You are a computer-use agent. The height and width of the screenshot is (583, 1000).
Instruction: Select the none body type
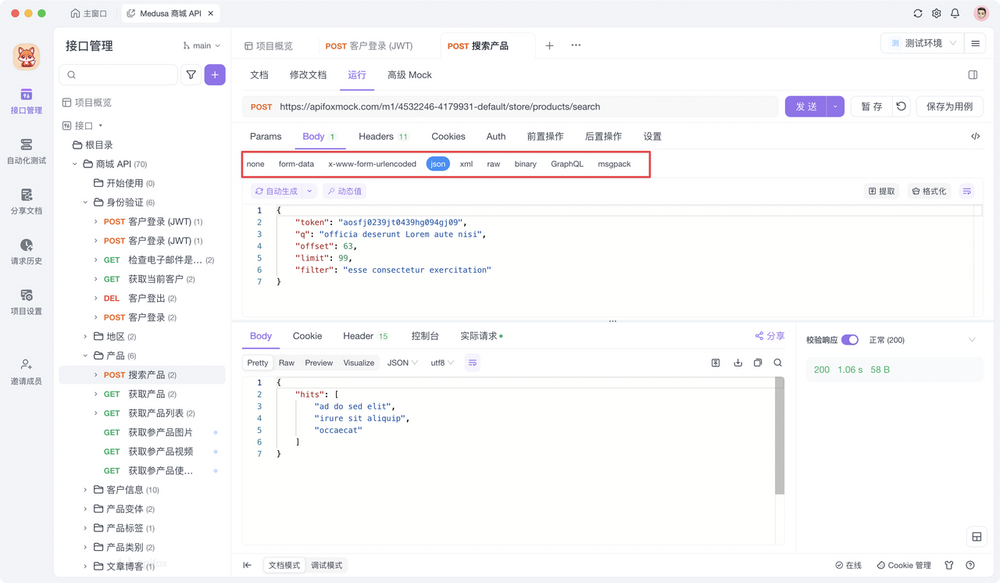(x=255, y=164)
